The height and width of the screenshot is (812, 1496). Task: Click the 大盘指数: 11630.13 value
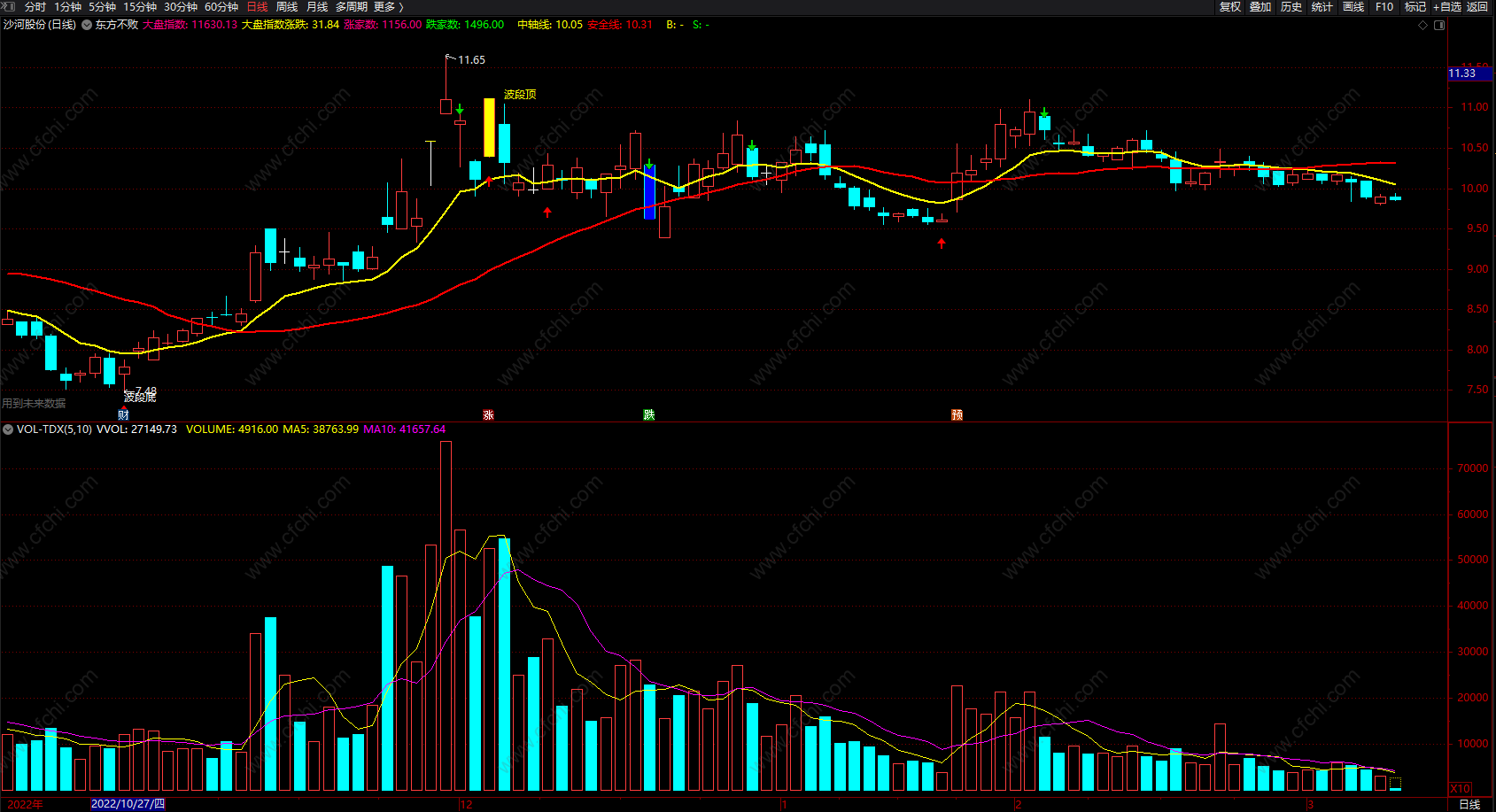(x=190, y=25)
